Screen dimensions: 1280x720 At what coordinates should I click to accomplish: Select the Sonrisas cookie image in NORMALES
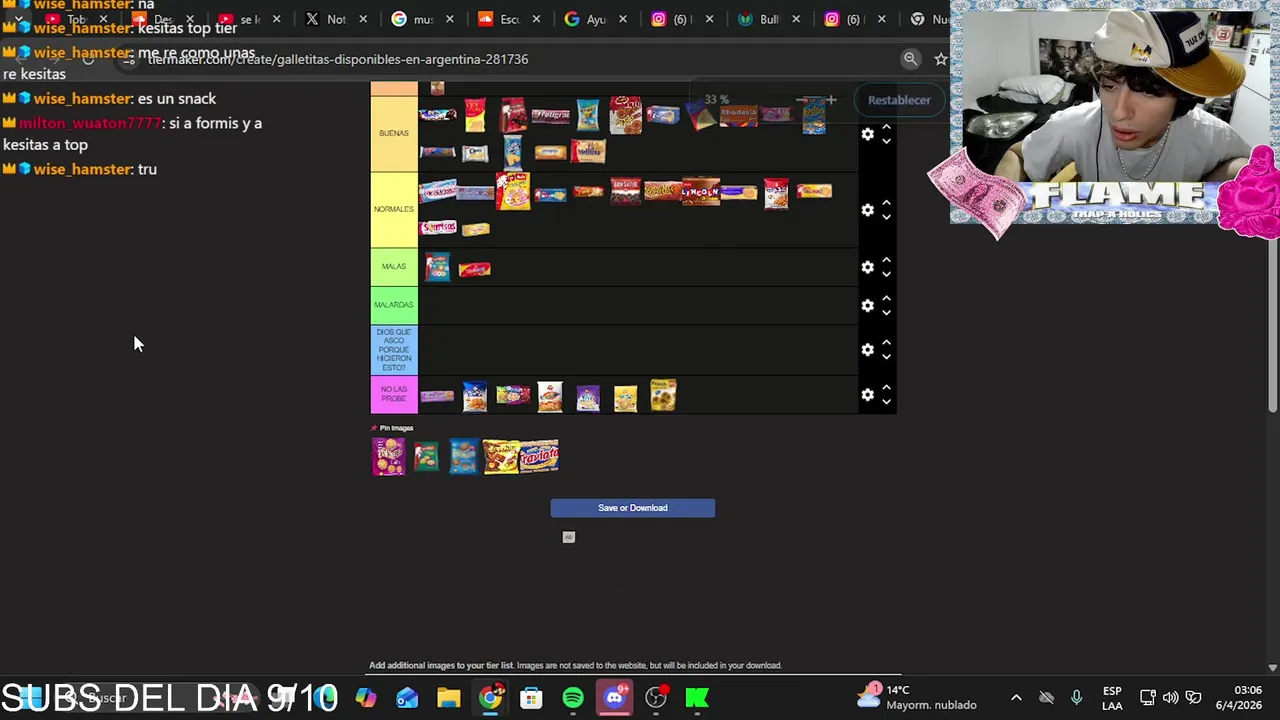437,228
